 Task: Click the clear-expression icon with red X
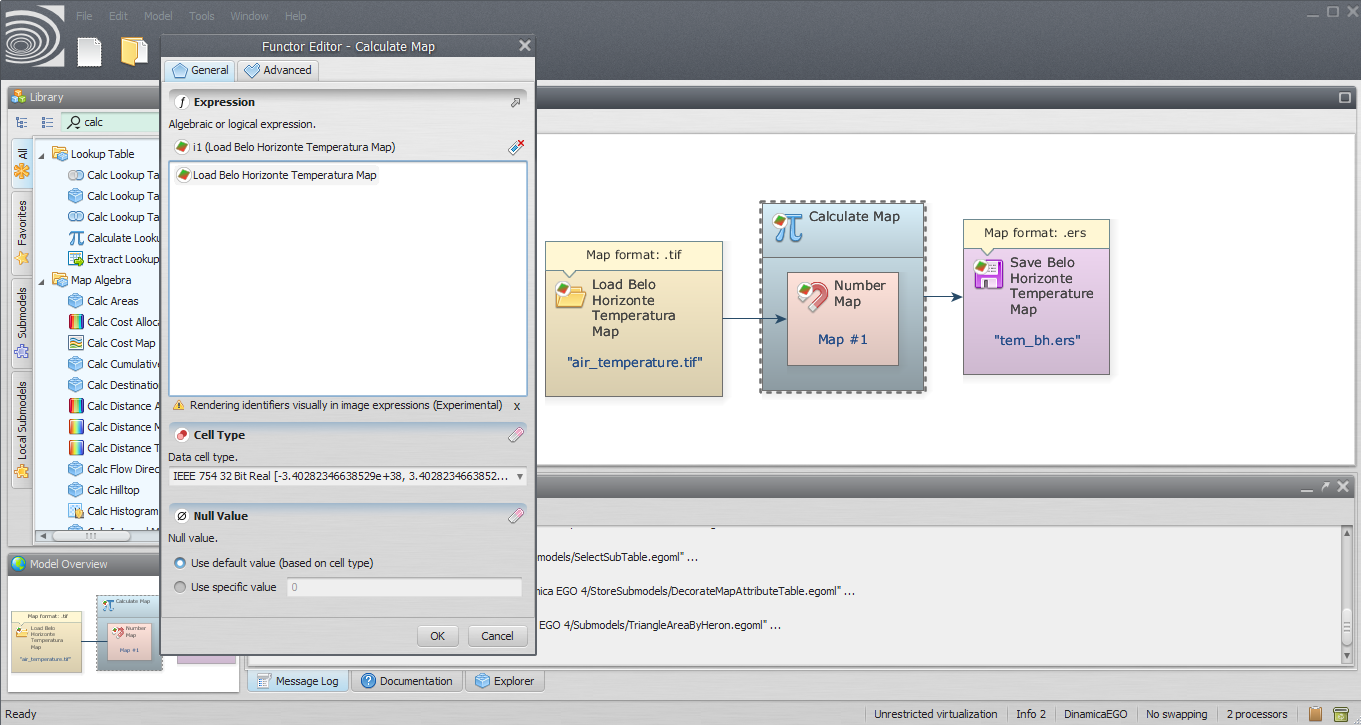(516, 147)
